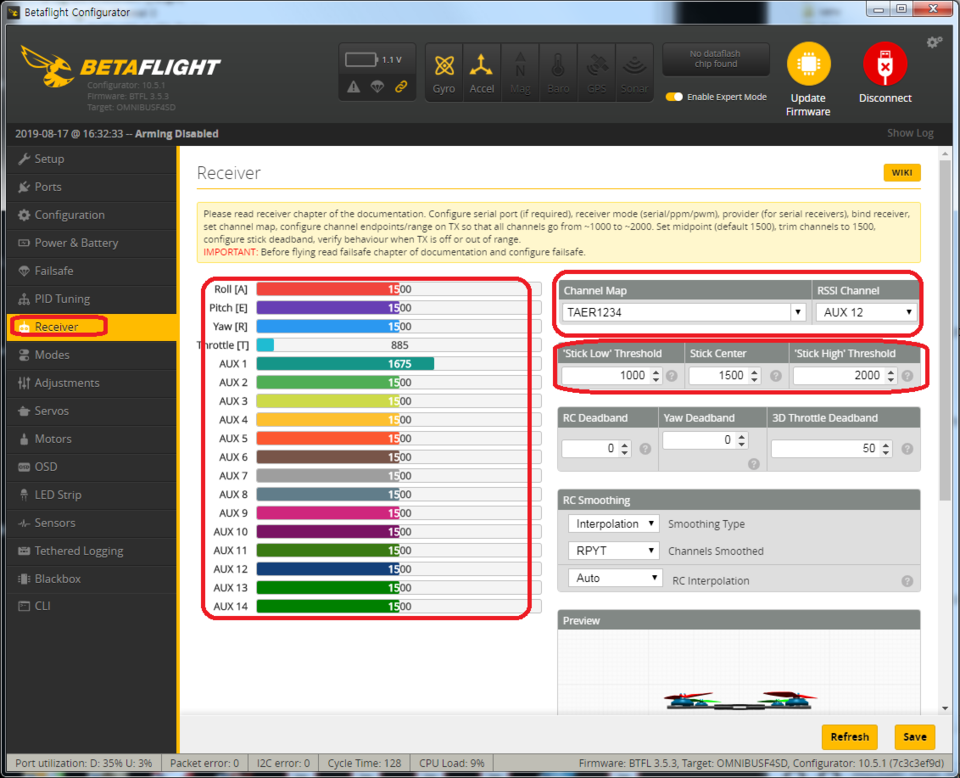Open Power & Battery tab

tap(92, 243)
